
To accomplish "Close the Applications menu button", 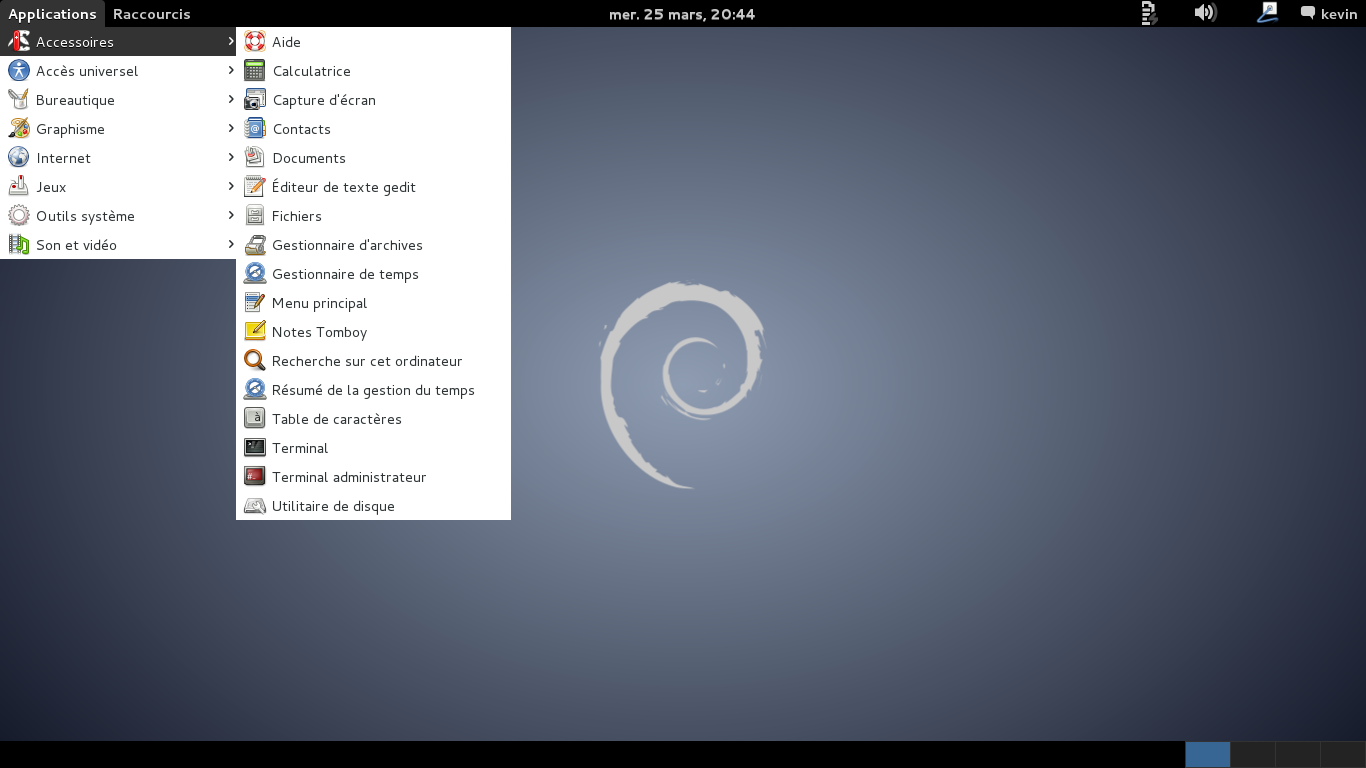I will 52,14.
